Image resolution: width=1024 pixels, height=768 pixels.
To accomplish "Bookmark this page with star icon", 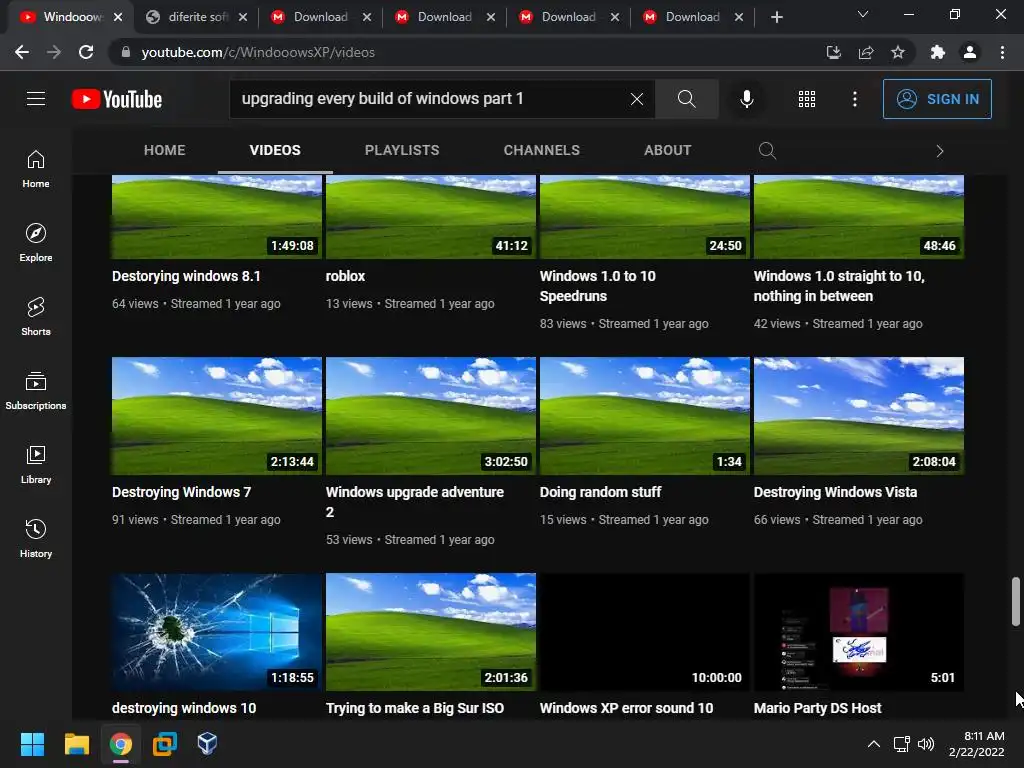I will point(898,52).
